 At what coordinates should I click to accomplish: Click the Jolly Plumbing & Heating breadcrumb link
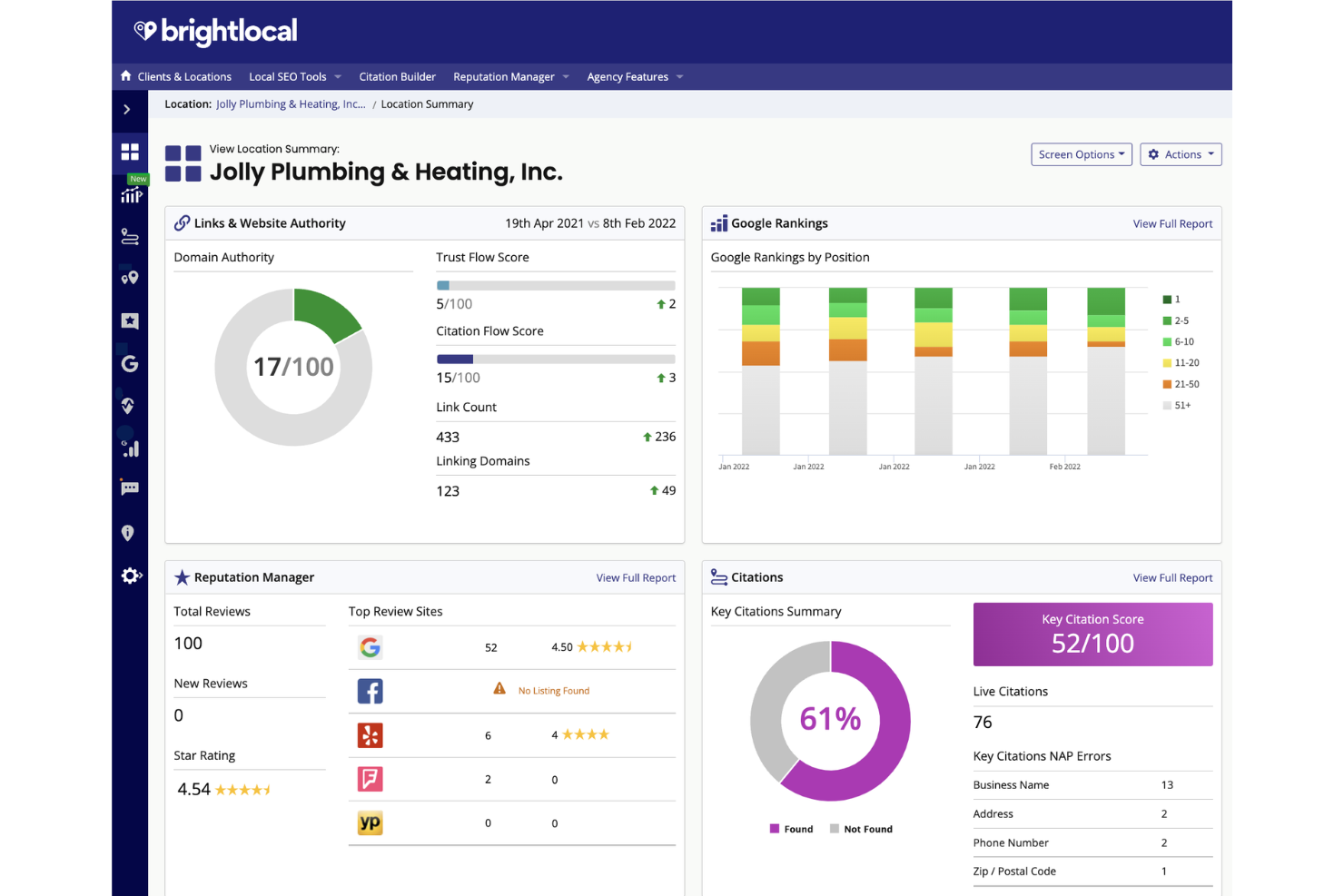coord(291,104)
